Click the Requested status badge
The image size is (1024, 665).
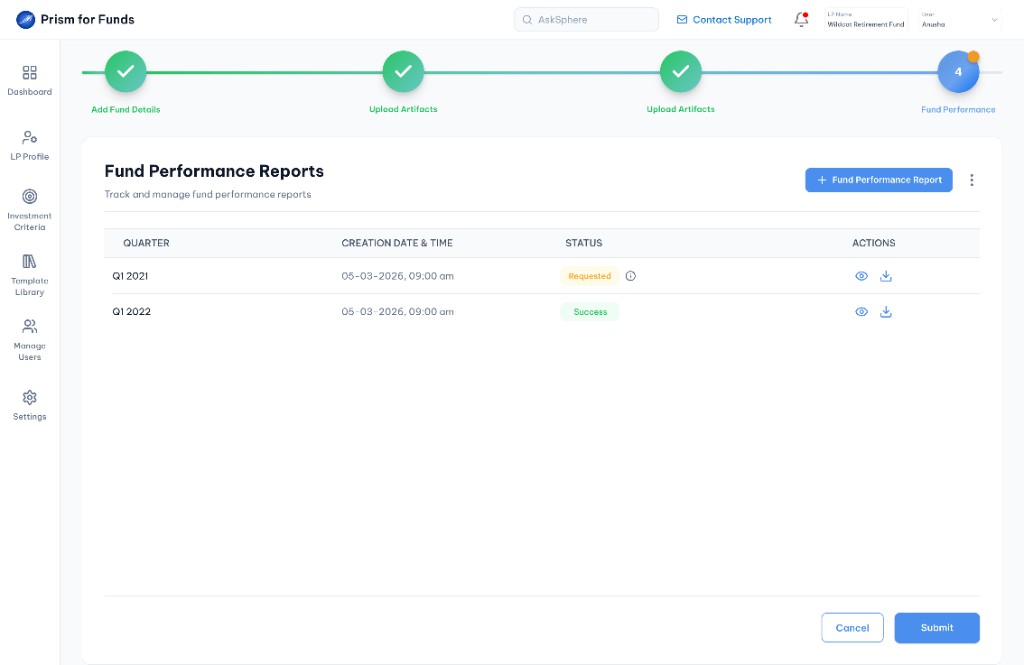click(589, 276)
